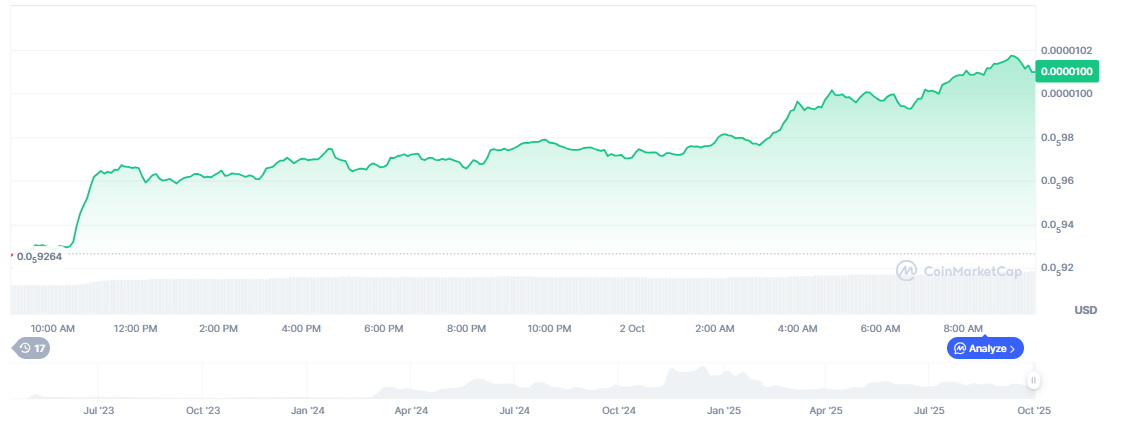
Task: Select Apr '25 on the range navigator
Action: [x=827, y=411]
